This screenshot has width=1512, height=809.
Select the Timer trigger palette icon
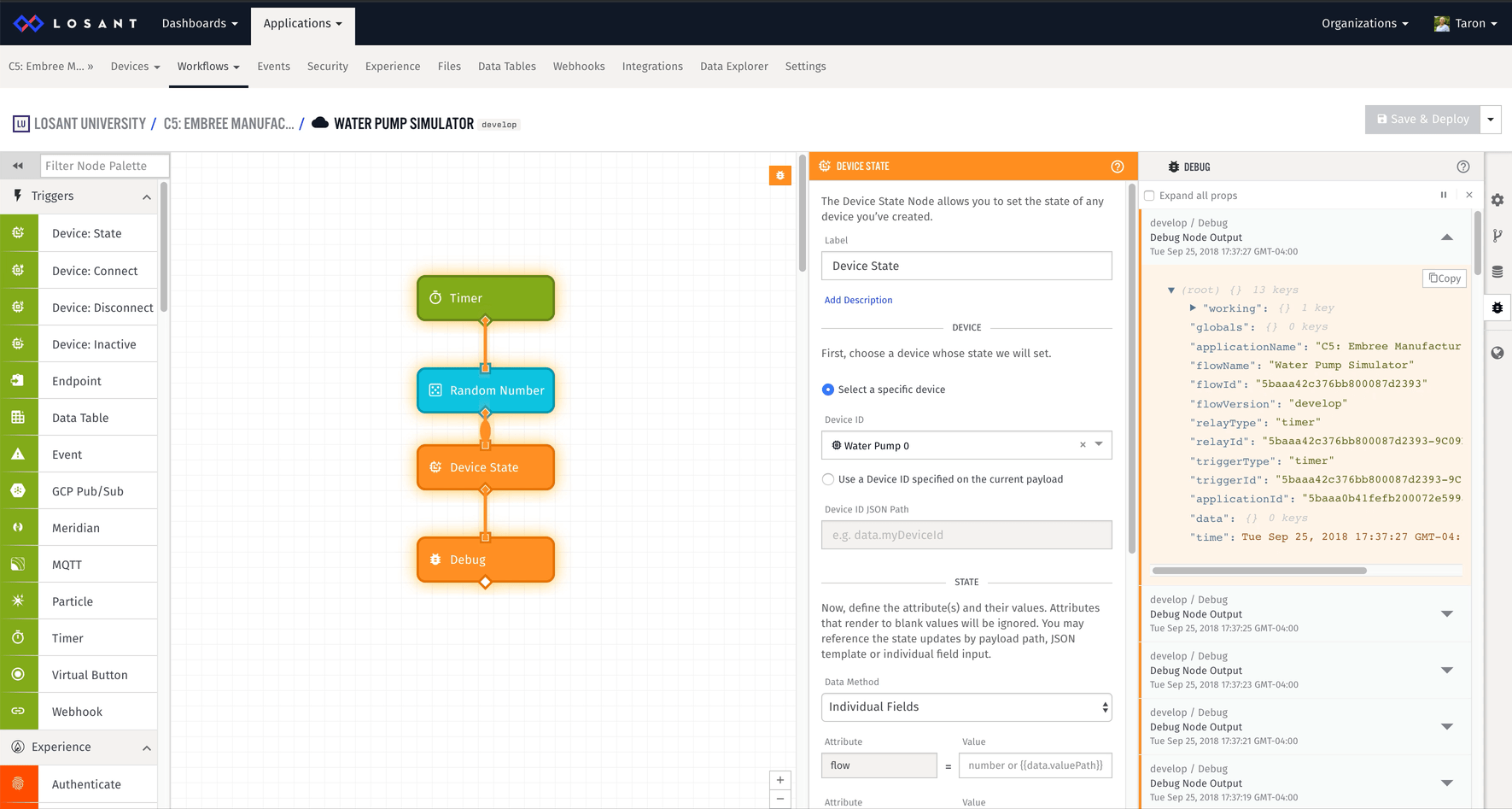18,637
